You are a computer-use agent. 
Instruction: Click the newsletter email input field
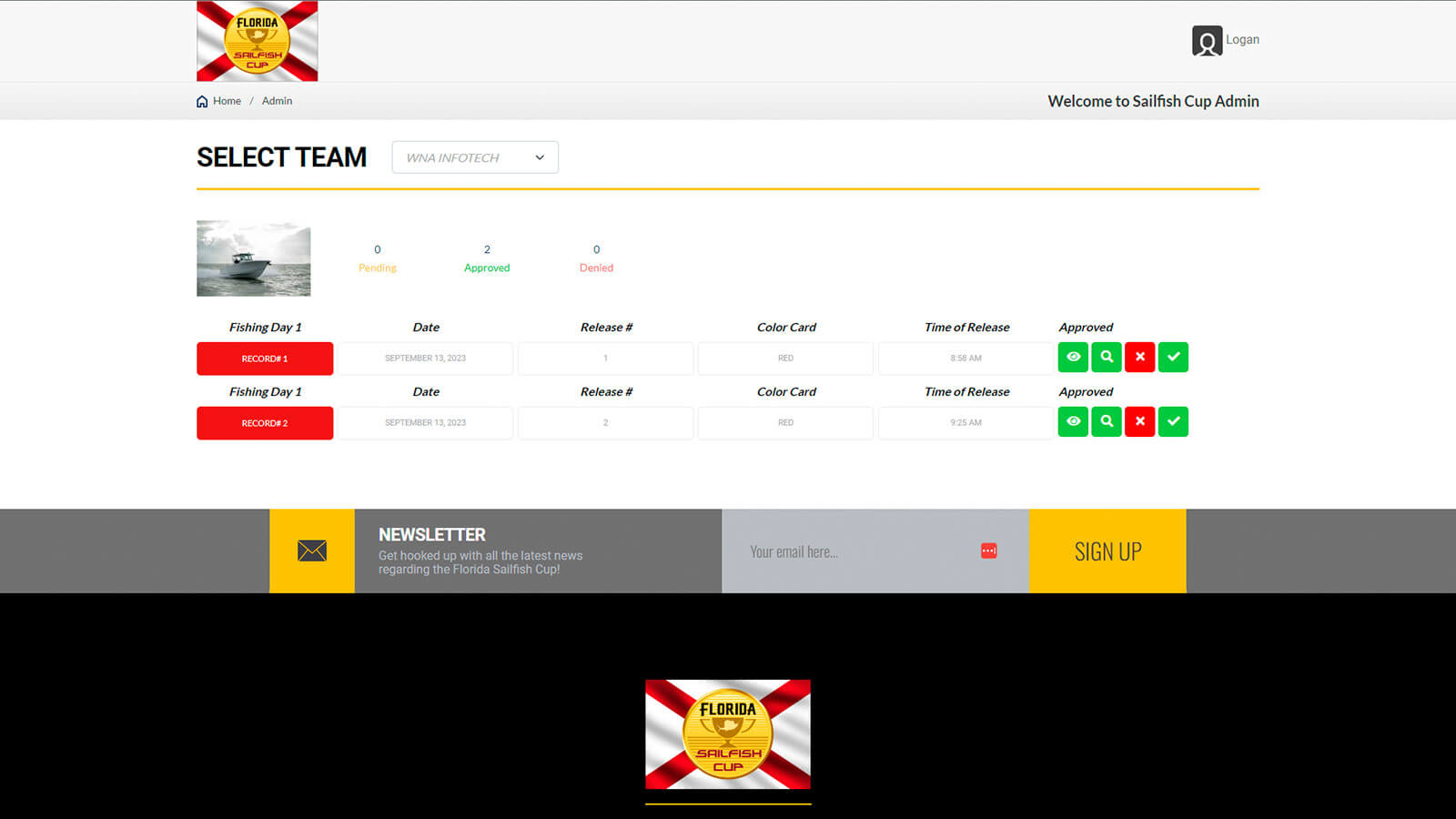(x=855, y=551)
